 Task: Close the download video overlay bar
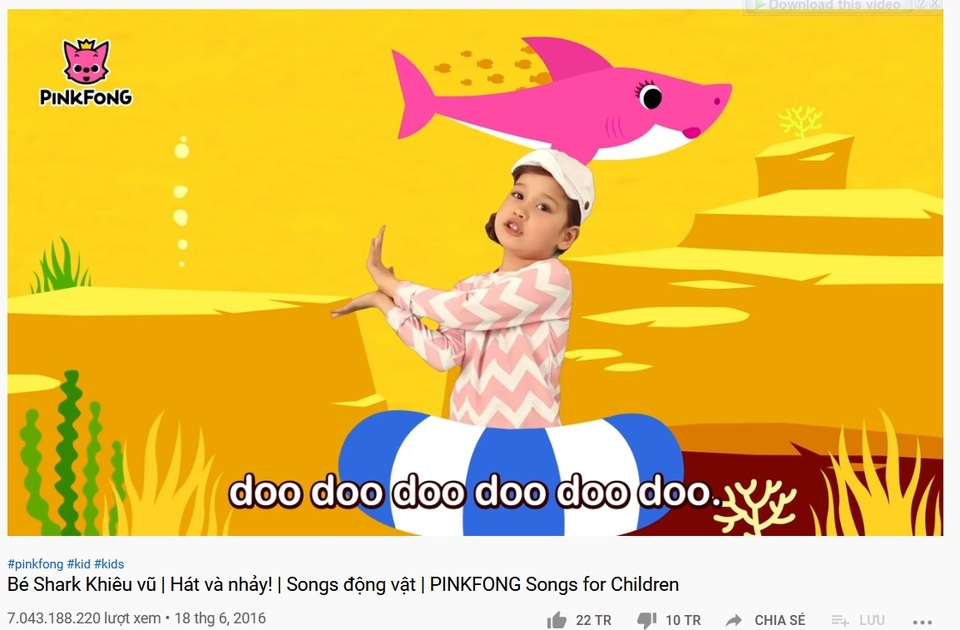936,4
